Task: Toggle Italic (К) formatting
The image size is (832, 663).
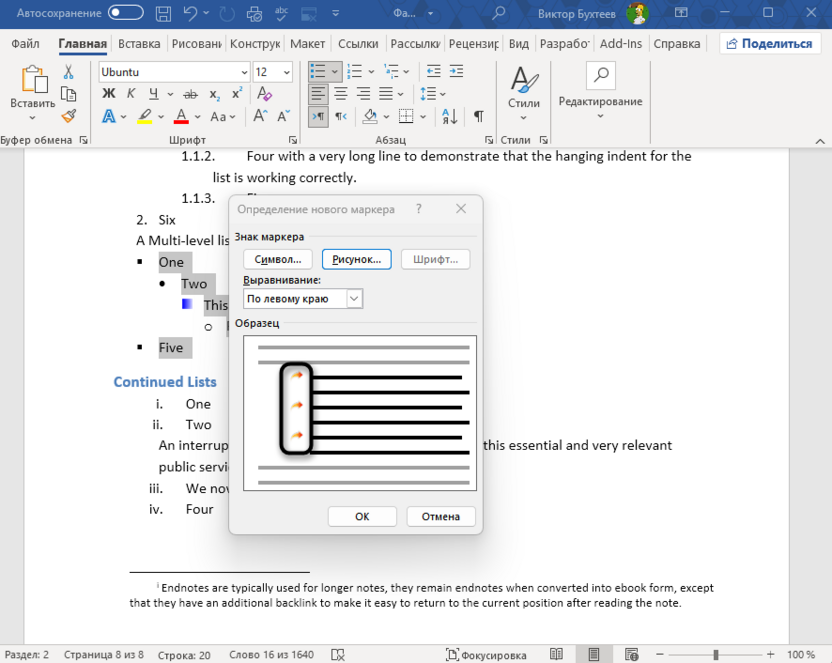Action: [131, 94]
